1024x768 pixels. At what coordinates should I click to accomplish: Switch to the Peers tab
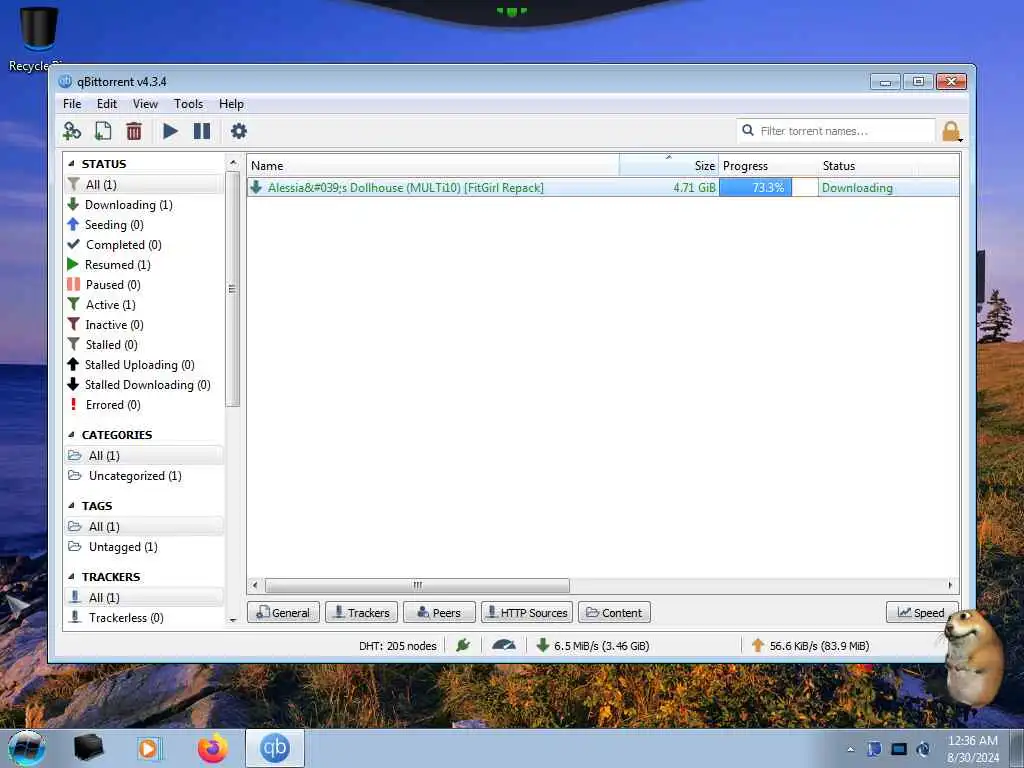pyautogui.click(x=439, y=613)
